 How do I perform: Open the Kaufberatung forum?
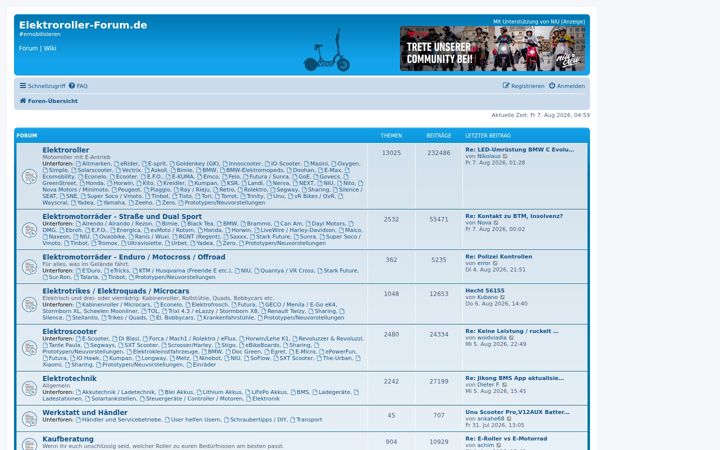68,439
